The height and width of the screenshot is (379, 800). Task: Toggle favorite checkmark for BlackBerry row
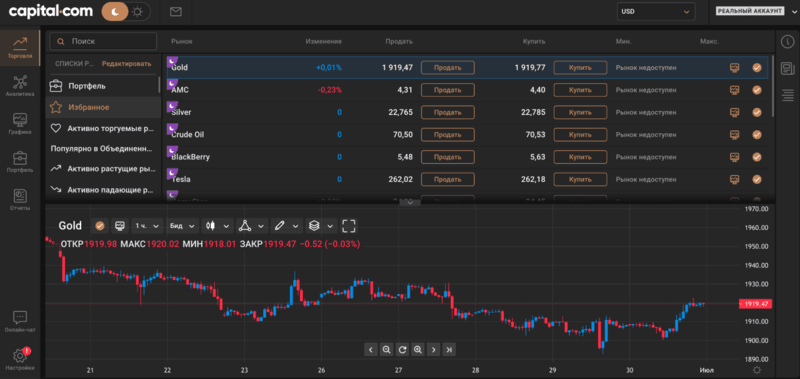[x=757, y=157]
